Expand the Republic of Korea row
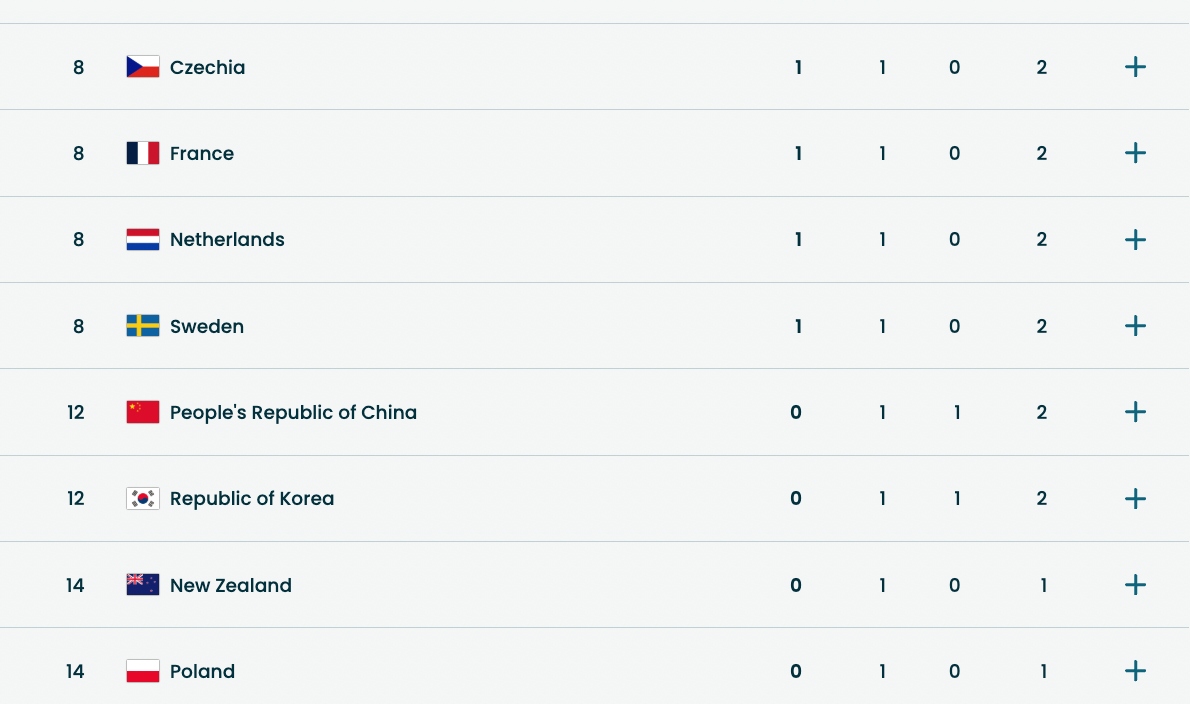Screen dimensions: 1190x704 tap(1135, 498)
